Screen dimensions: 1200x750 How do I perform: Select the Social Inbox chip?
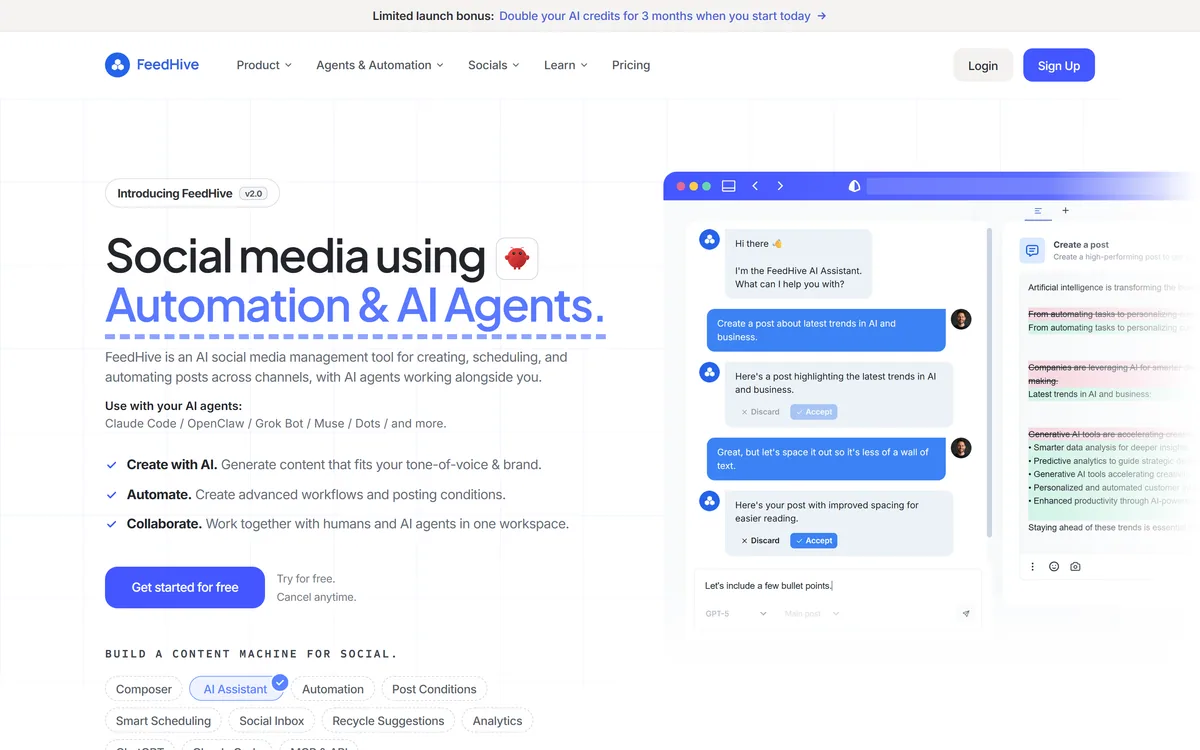tap(272, 720)
